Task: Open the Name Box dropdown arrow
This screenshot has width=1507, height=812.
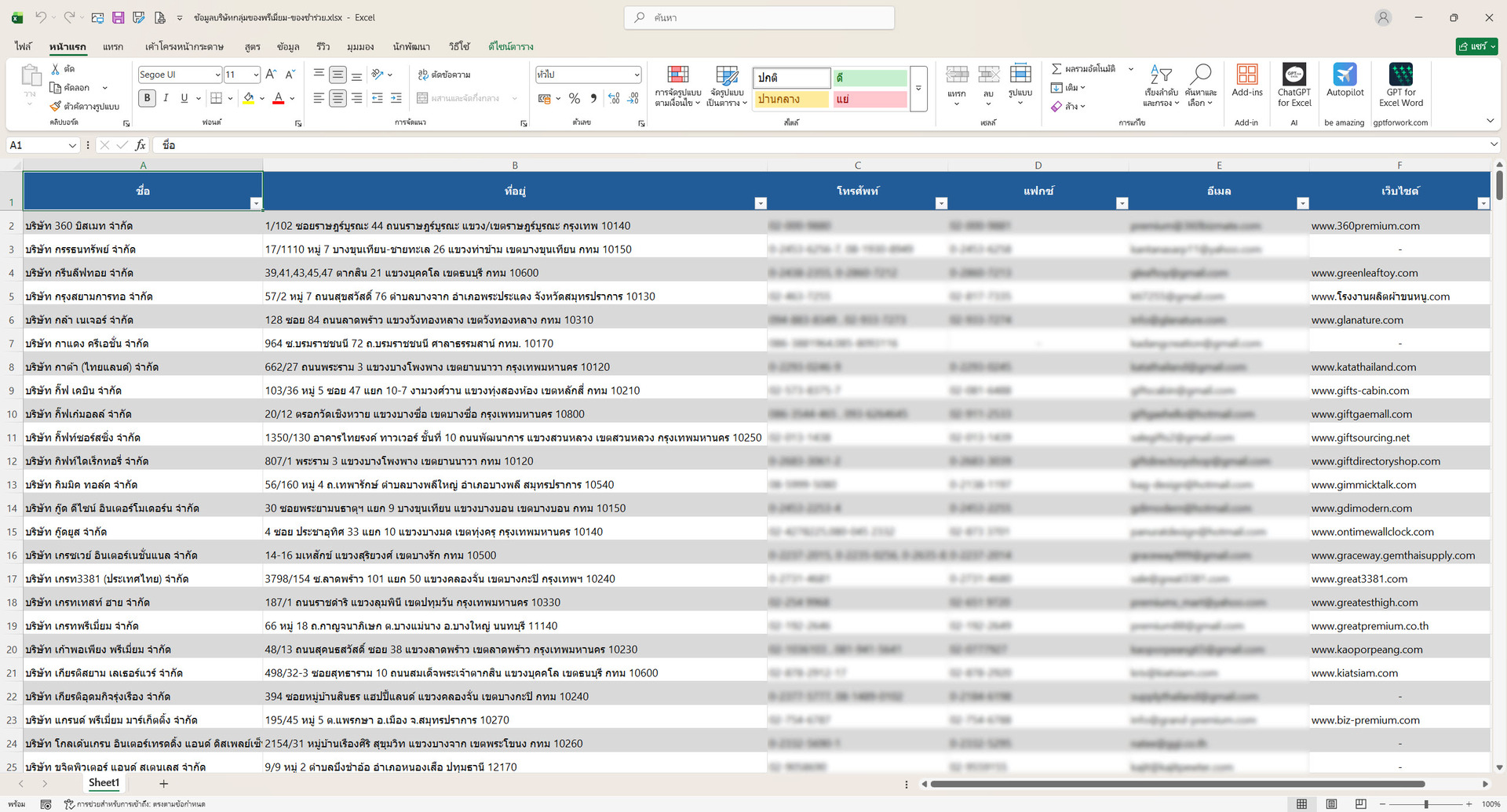Action: 72,145
